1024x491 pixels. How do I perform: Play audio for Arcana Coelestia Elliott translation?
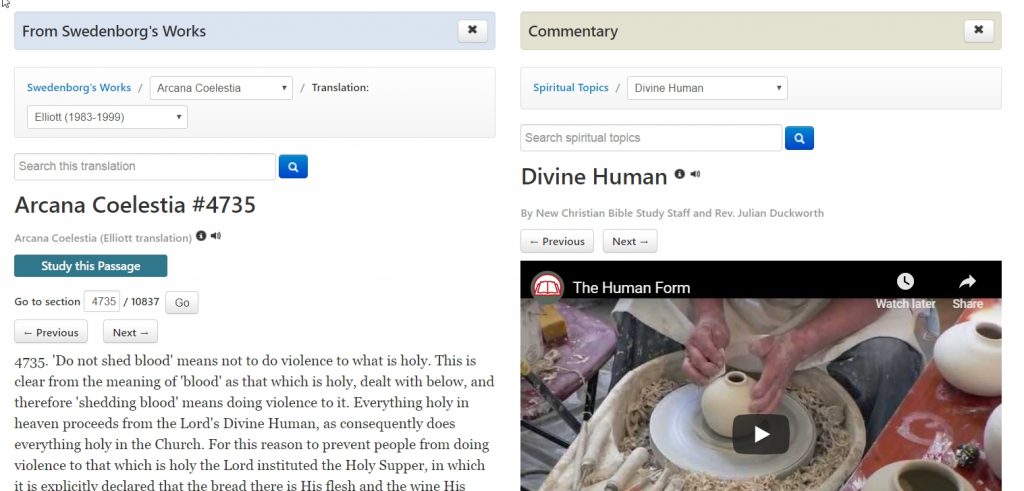(216, 237)
